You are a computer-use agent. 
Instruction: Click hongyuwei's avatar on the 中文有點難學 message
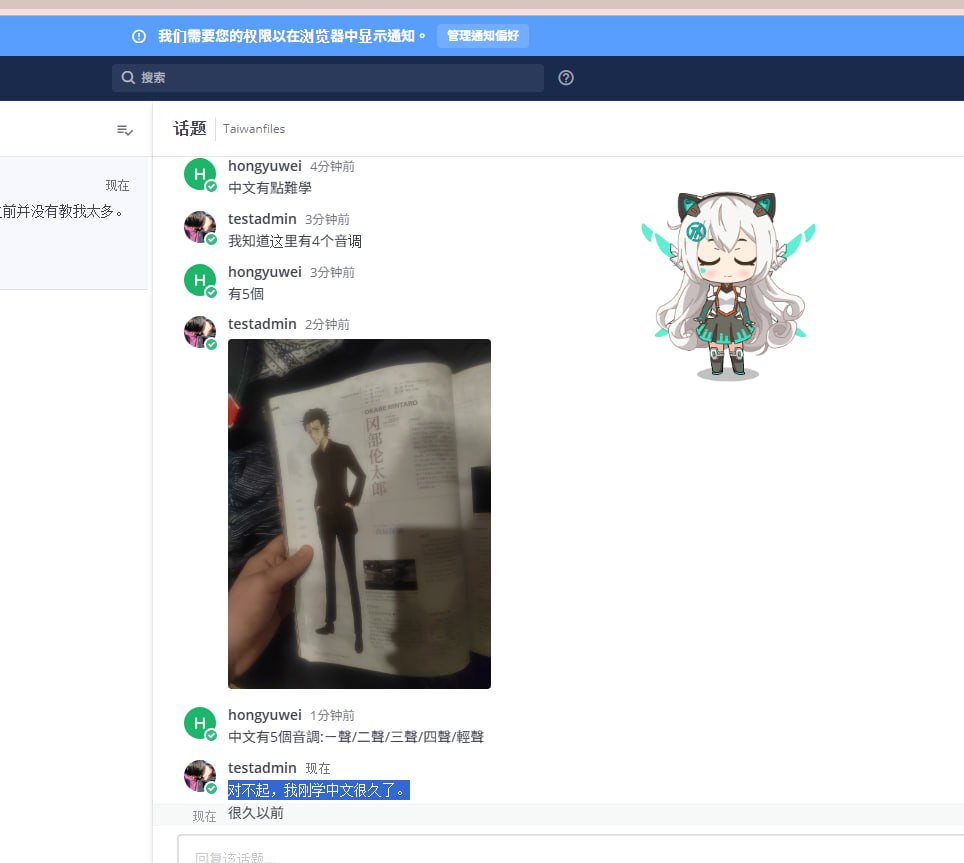[x=200, y=175]
